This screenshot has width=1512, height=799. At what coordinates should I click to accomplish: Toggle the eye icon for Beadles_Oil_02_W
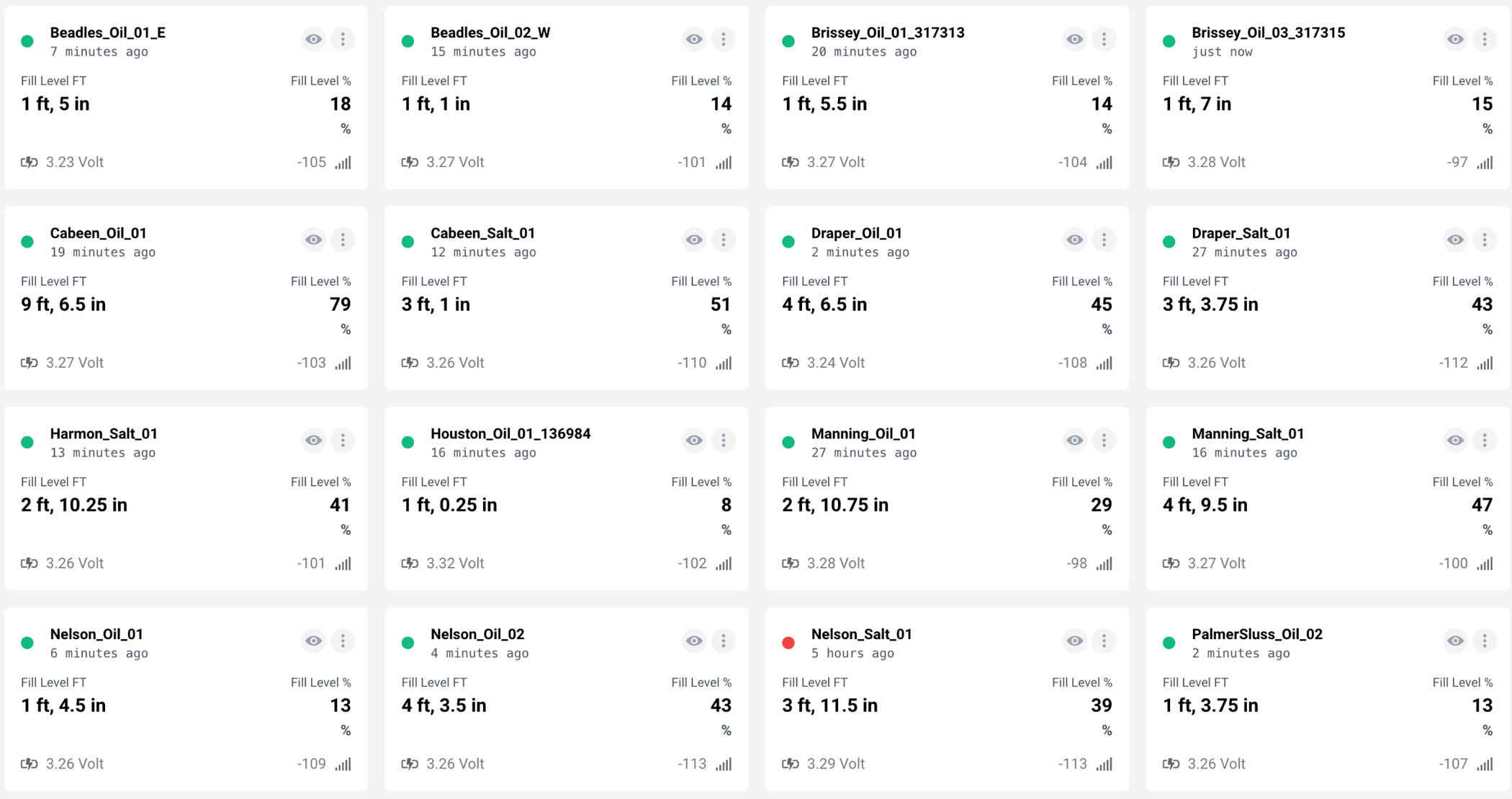[x=694, y=40]
